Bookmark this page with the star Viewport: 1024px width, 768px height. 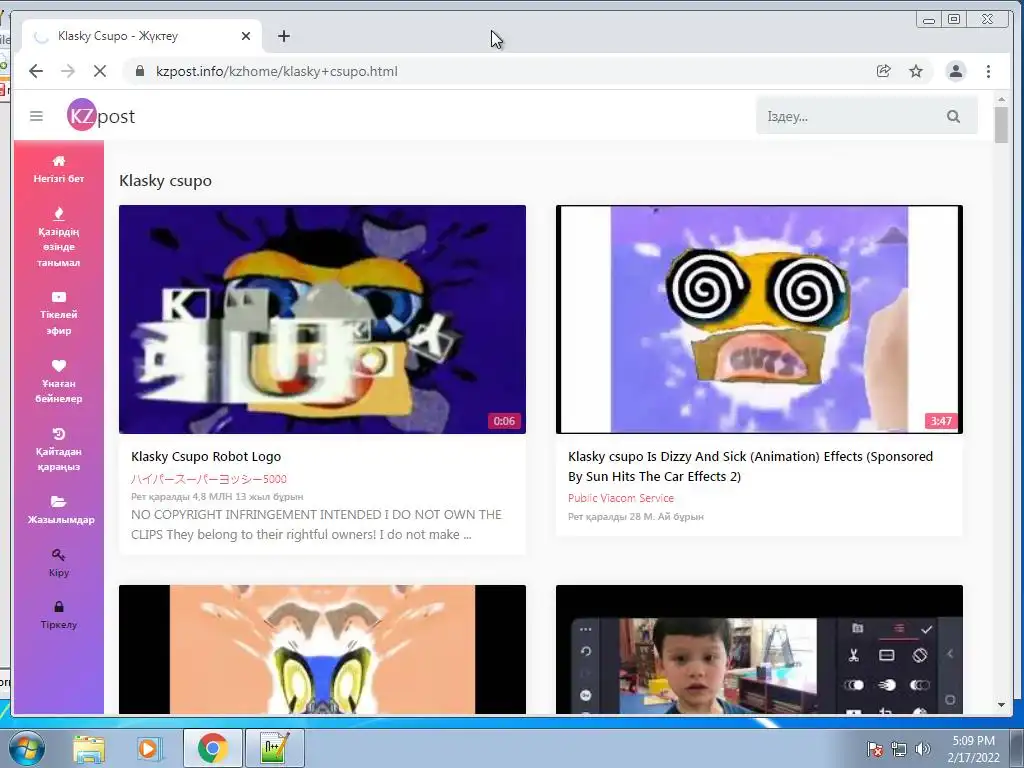pyautogui.click(x=916, y=71)
